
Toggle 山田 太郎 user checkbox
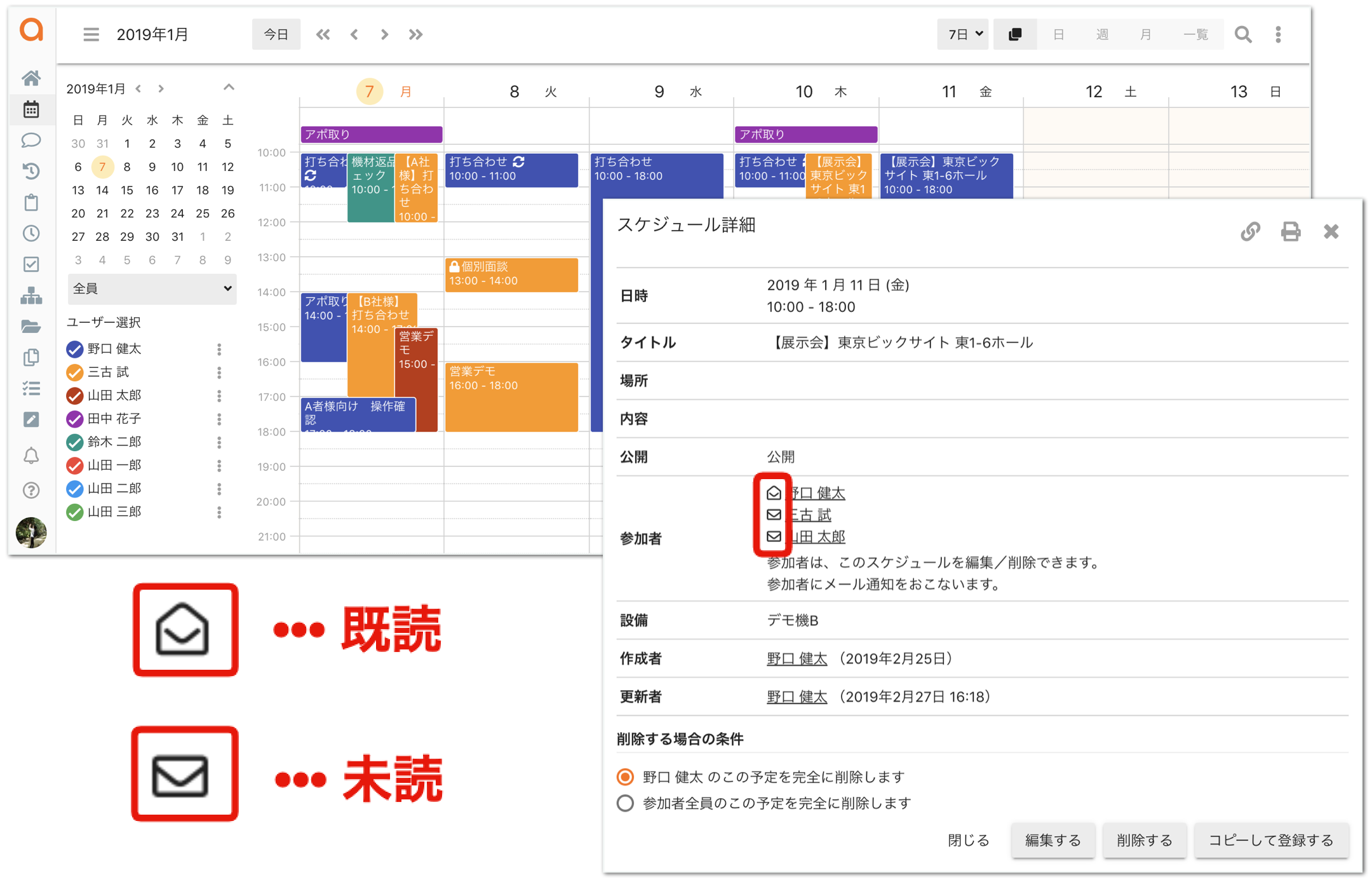[x=74, y=396]
